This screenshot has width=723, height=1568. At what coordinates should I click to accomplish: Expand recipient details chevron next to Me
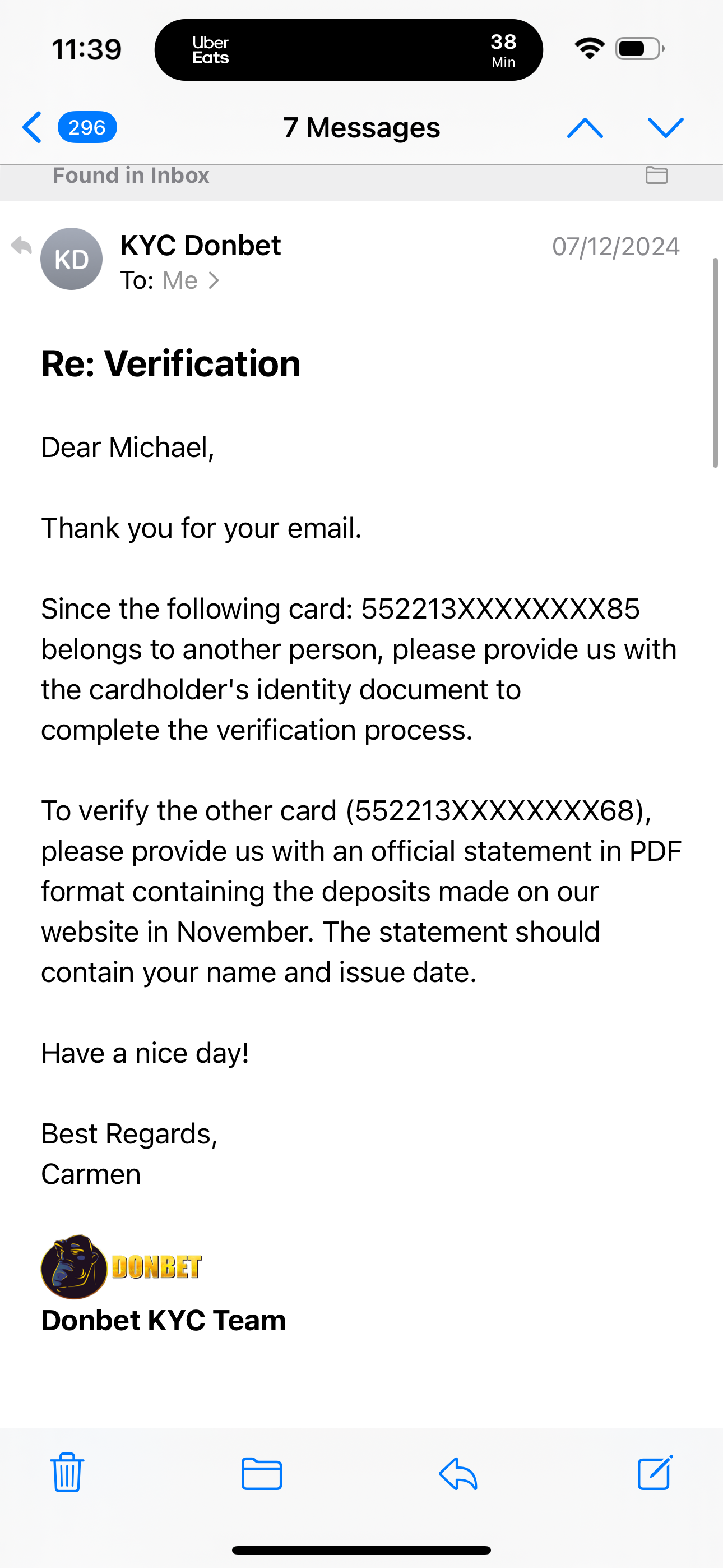[x=214, y=280]
